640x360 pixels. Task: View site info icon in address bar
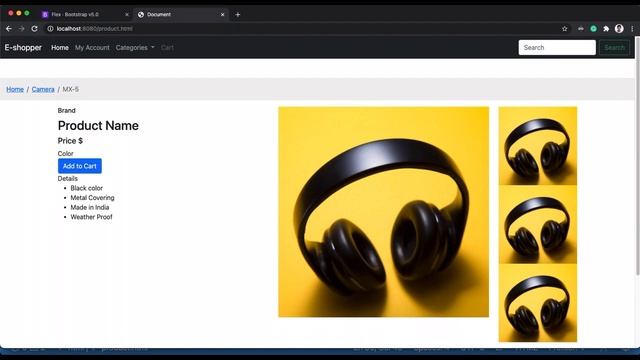tap(50, 29)
